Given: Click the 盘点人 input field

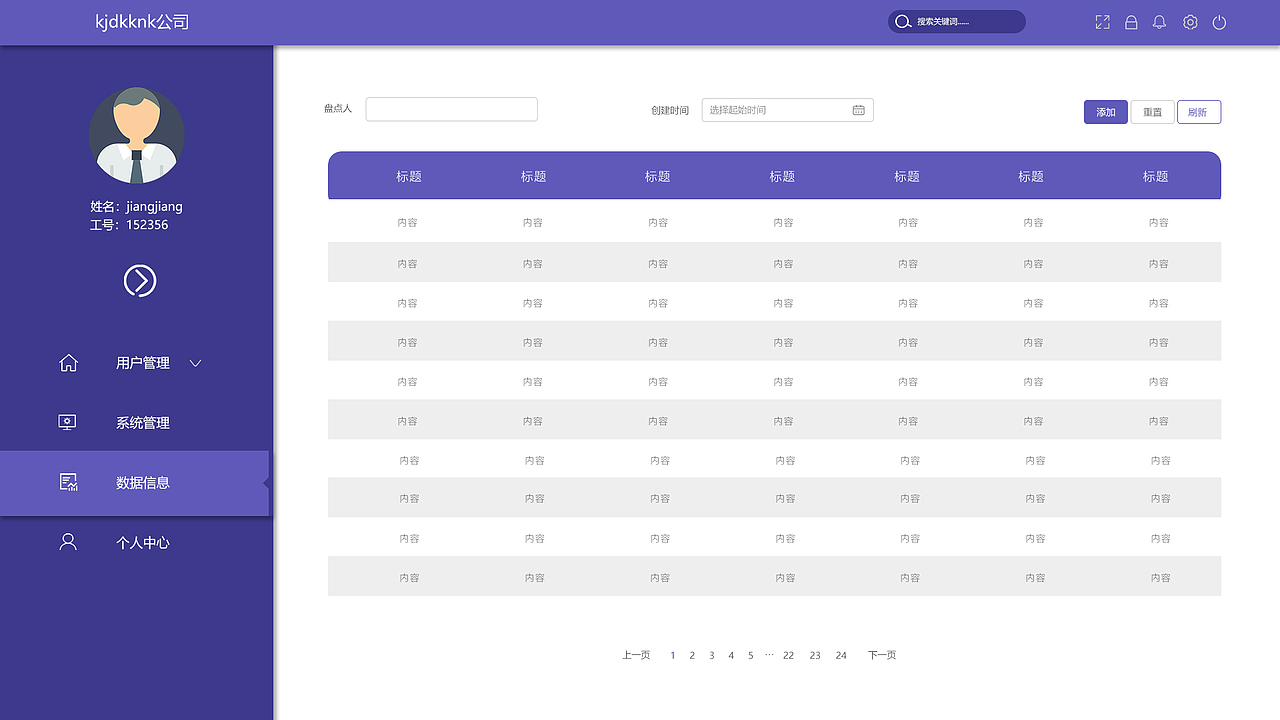Looking at the screenshot, I should [x=452, y=109].
